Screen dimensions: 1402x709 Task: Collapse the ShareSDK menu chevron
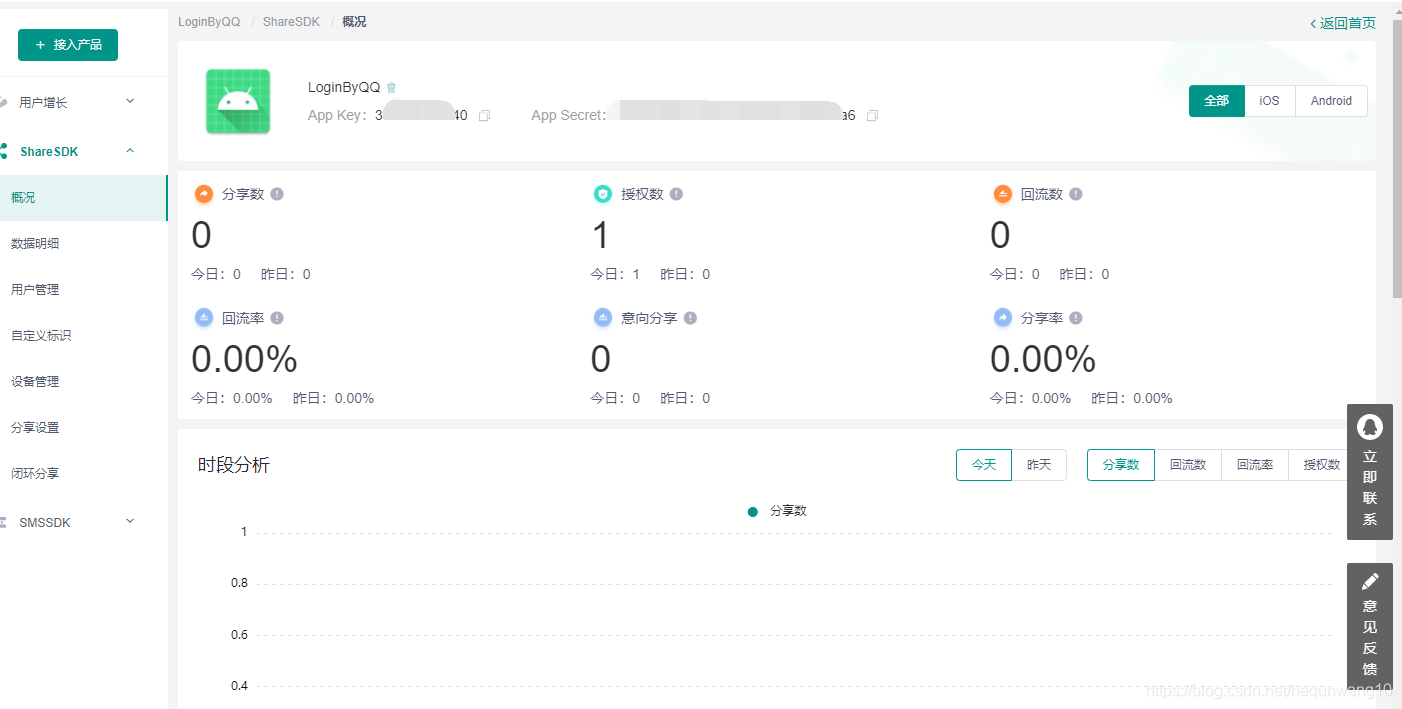[130, 151]
